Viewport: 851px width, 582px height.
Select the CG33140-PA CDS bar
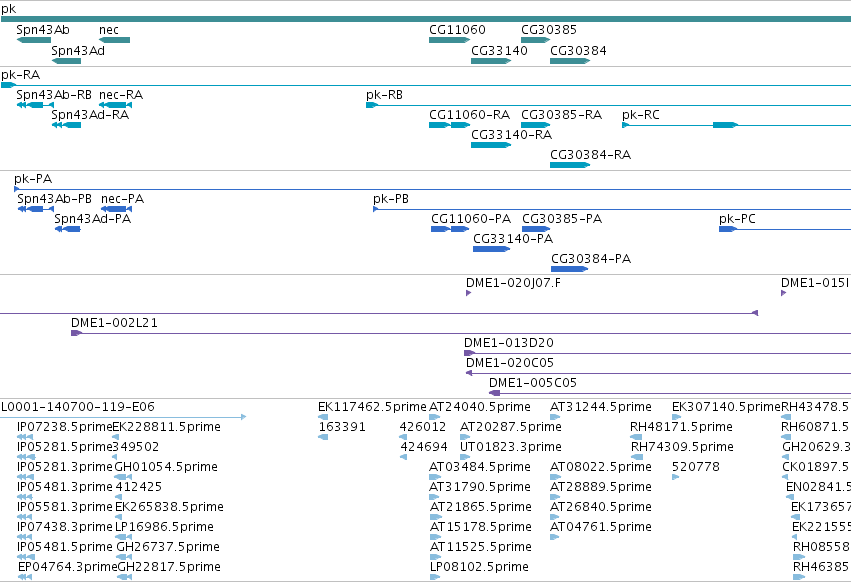(x=492, y=249)
